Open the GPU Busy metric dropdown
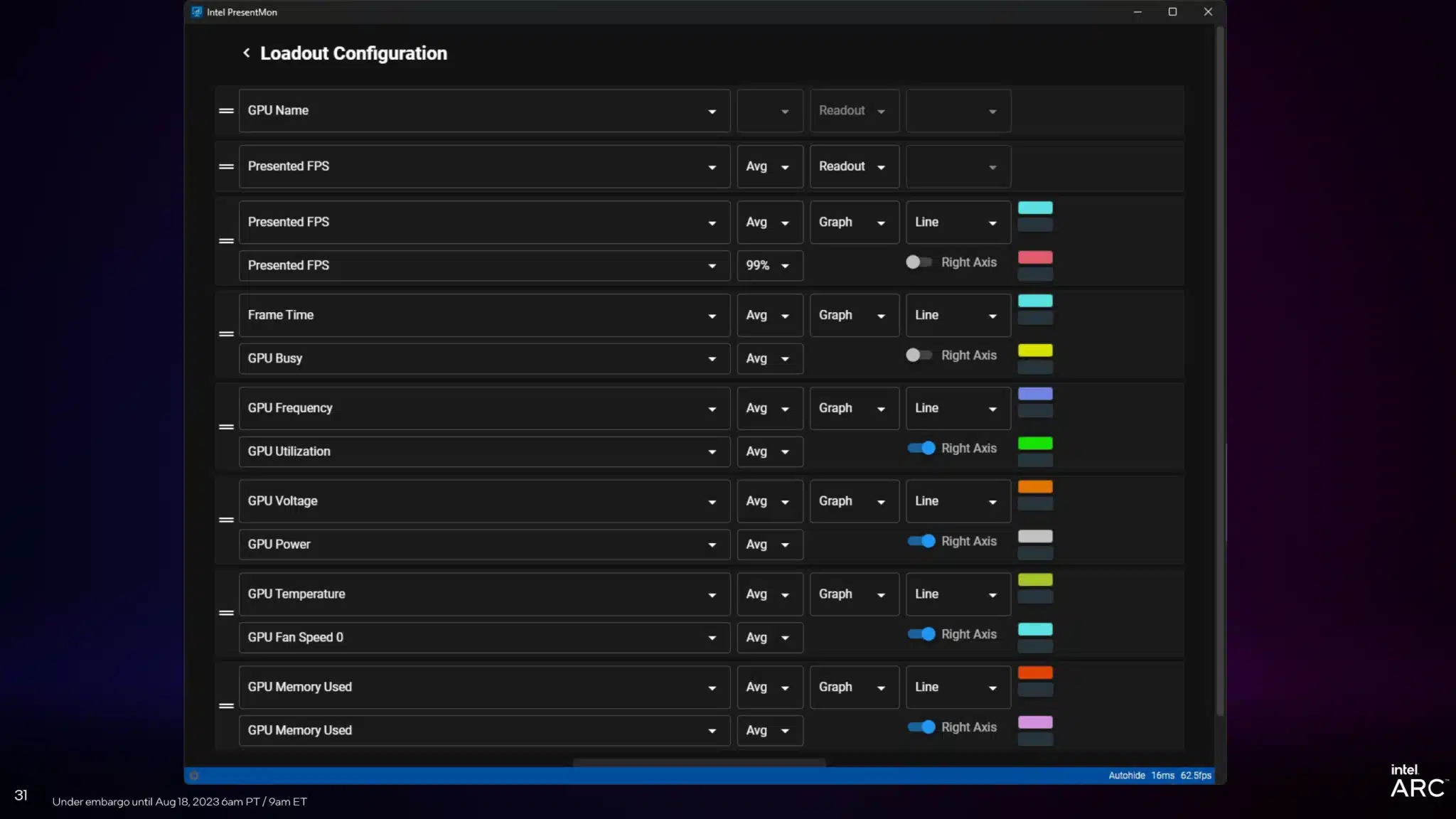The width and height of the screenshot is (1456, 819). tap(484, 359)
